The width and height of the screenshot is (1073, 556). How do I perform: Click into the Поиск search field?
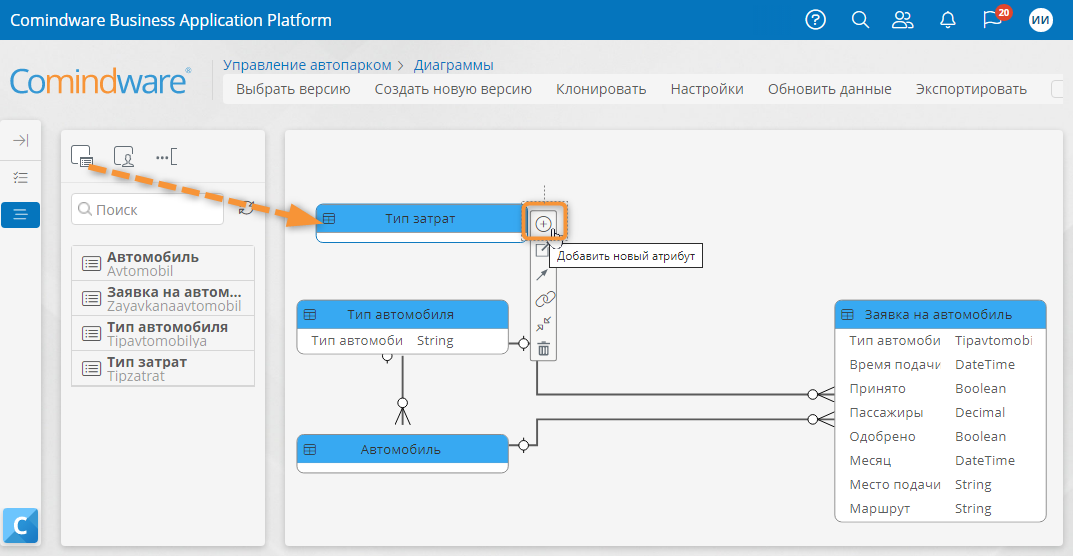pyautogui.click(x=147, y=209)
